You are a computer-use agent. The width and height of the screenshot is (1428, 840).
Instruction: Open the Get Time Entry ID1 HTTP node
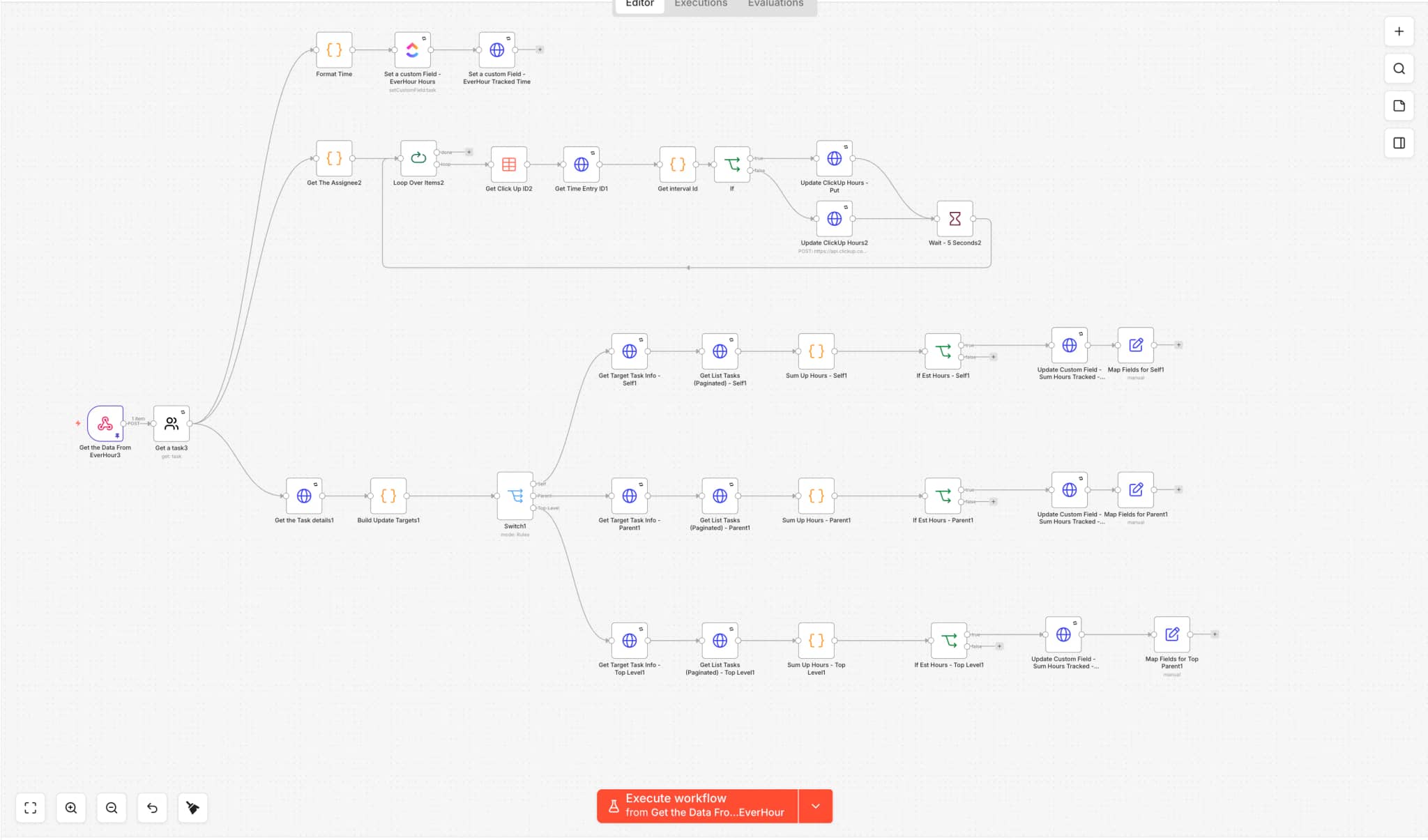click(x=581, y=165)
